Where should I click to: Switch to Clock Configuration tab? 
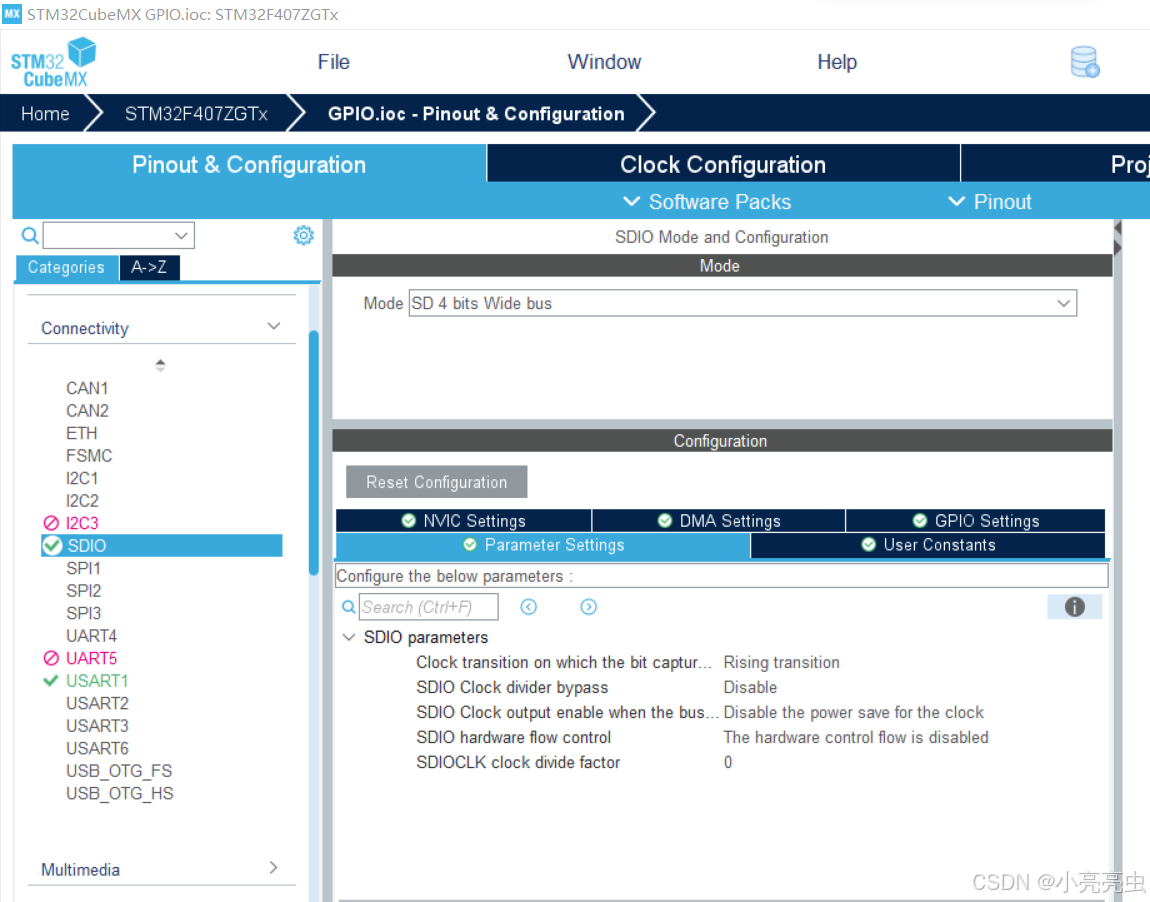coord(723,164)
